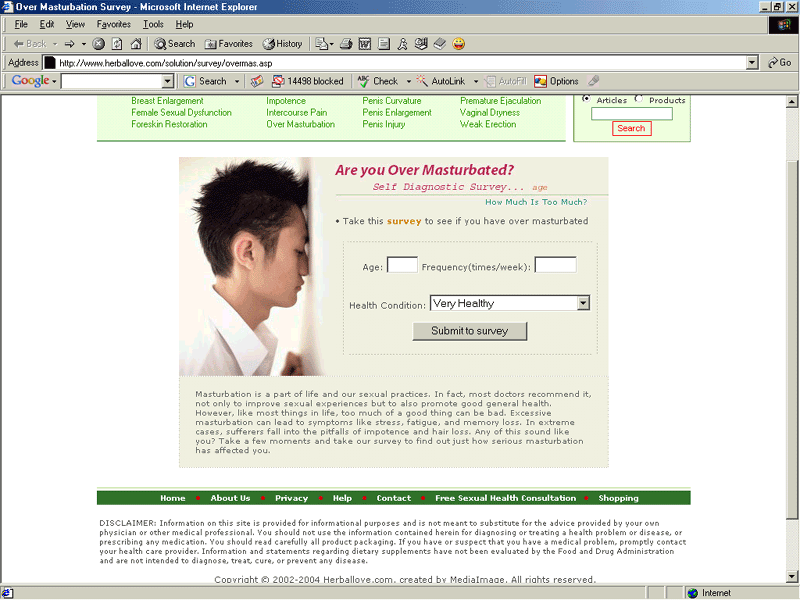Click the scrollbar down arrow
This screenshot has width=800, height=600.
point(792,577)
